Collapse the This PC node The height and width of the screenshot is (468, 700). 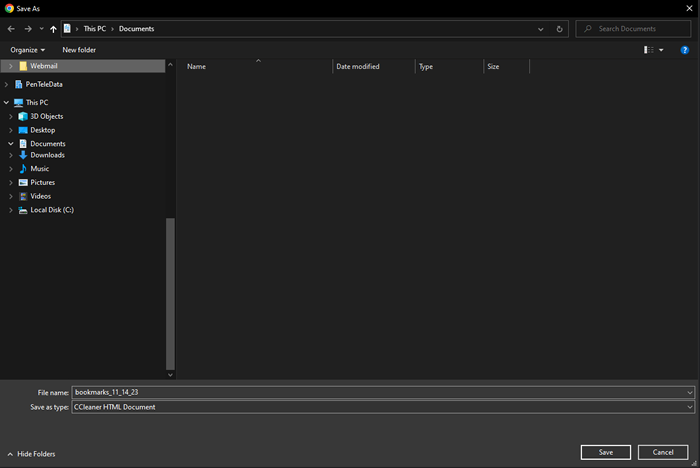(x=6, y=102)
